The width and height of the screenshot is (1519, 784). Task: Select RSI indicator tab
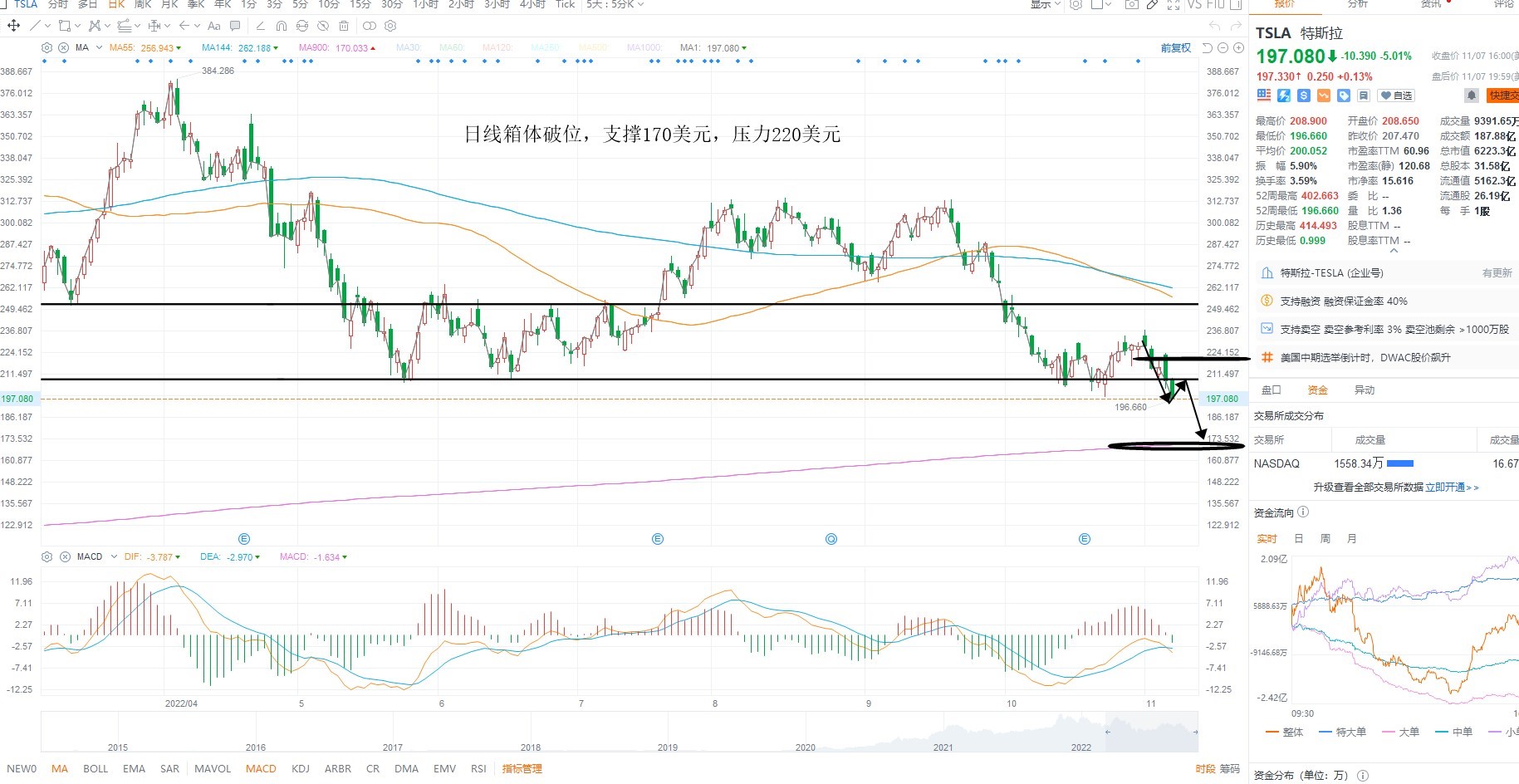click(x=478, y=768)
